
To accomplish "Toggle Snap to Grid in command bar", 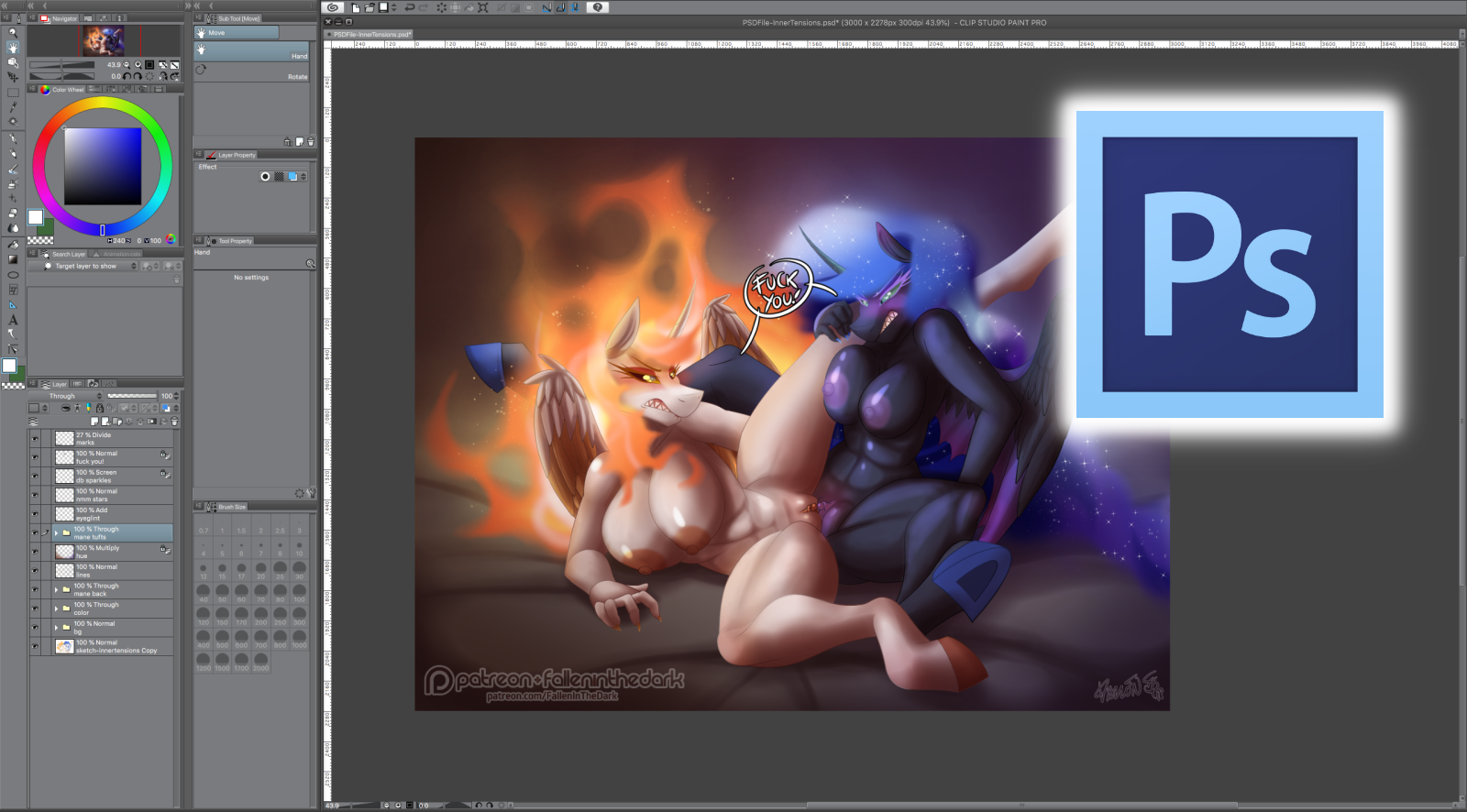I will pos(575,7).
